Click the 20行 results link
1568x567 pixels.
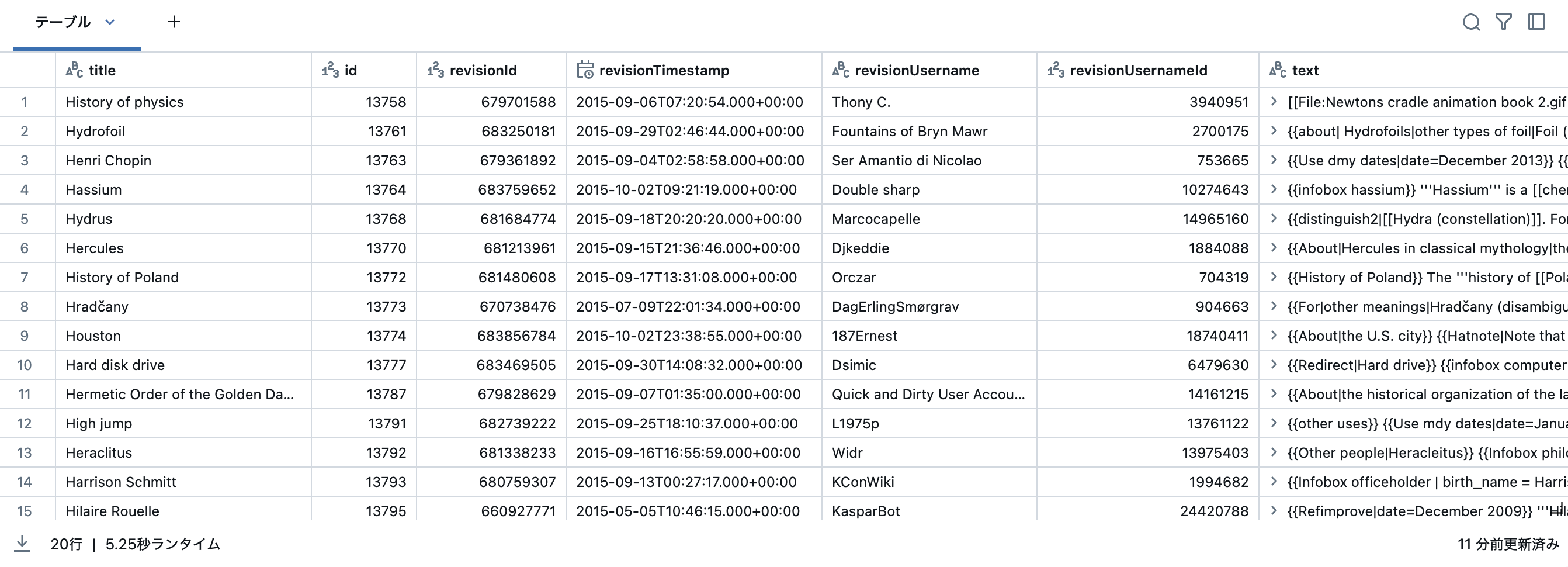tap(66, 542)
